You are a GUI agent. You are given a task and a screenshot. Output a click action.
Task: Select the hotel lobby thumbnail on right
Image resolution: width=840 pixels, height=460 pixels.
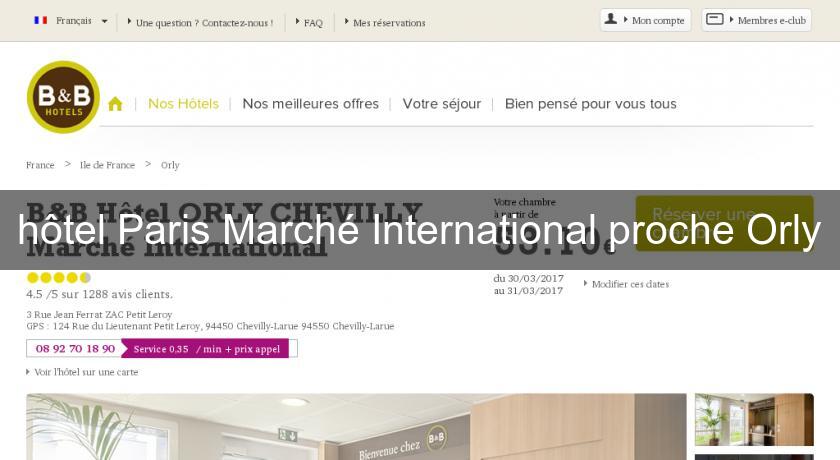tap(754, 420)
